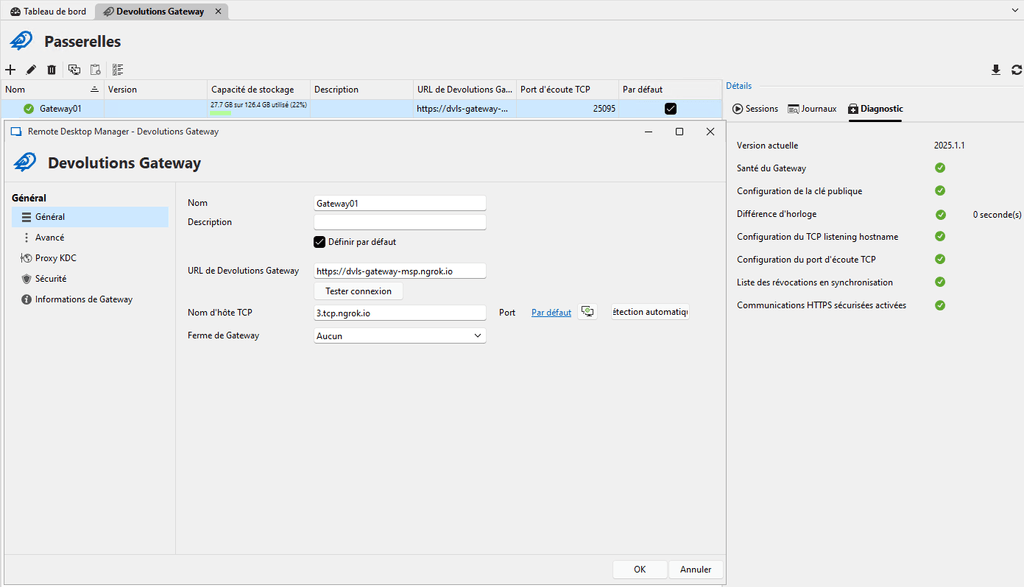
Task: Click the checklist icon in Passerelles toolbar
Action: [118, 70]
